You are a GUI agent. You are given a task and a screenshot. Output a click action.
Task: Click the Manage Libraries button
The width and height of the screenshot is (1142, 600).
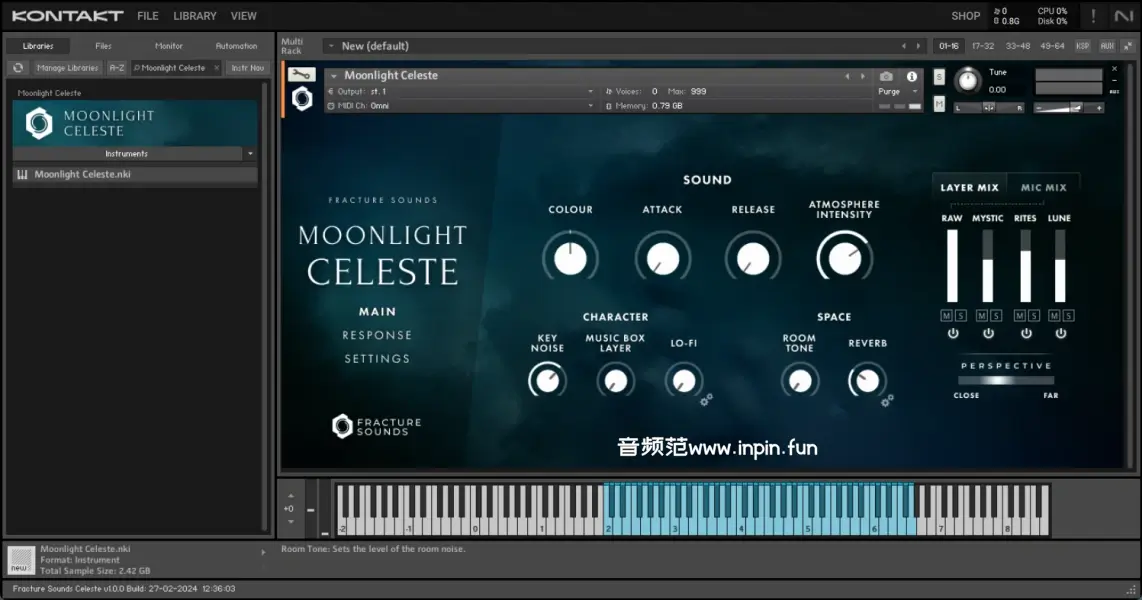[68, 68]
